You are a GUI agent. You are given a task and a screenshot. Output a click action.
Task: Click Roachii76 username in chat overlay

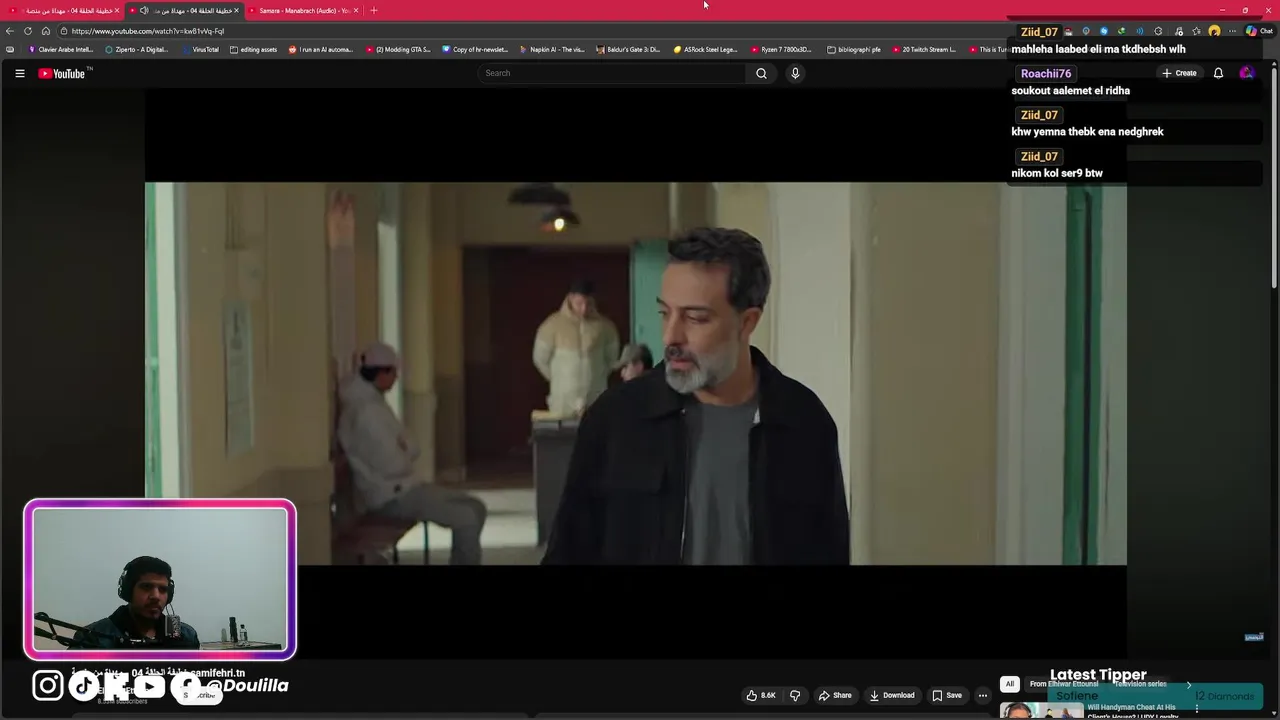coord(1046,74)
